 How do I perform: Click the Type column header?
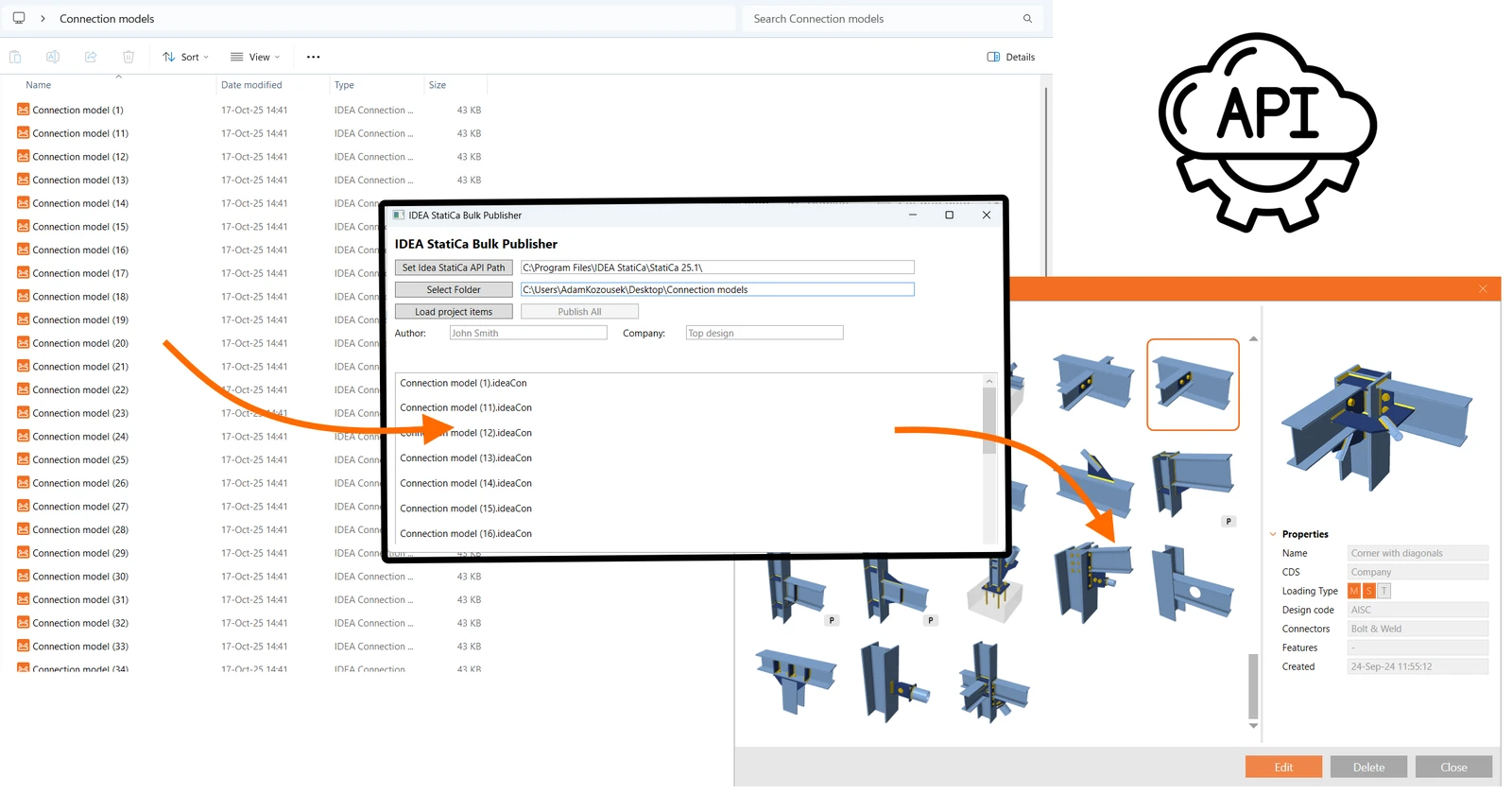point(344,85)
